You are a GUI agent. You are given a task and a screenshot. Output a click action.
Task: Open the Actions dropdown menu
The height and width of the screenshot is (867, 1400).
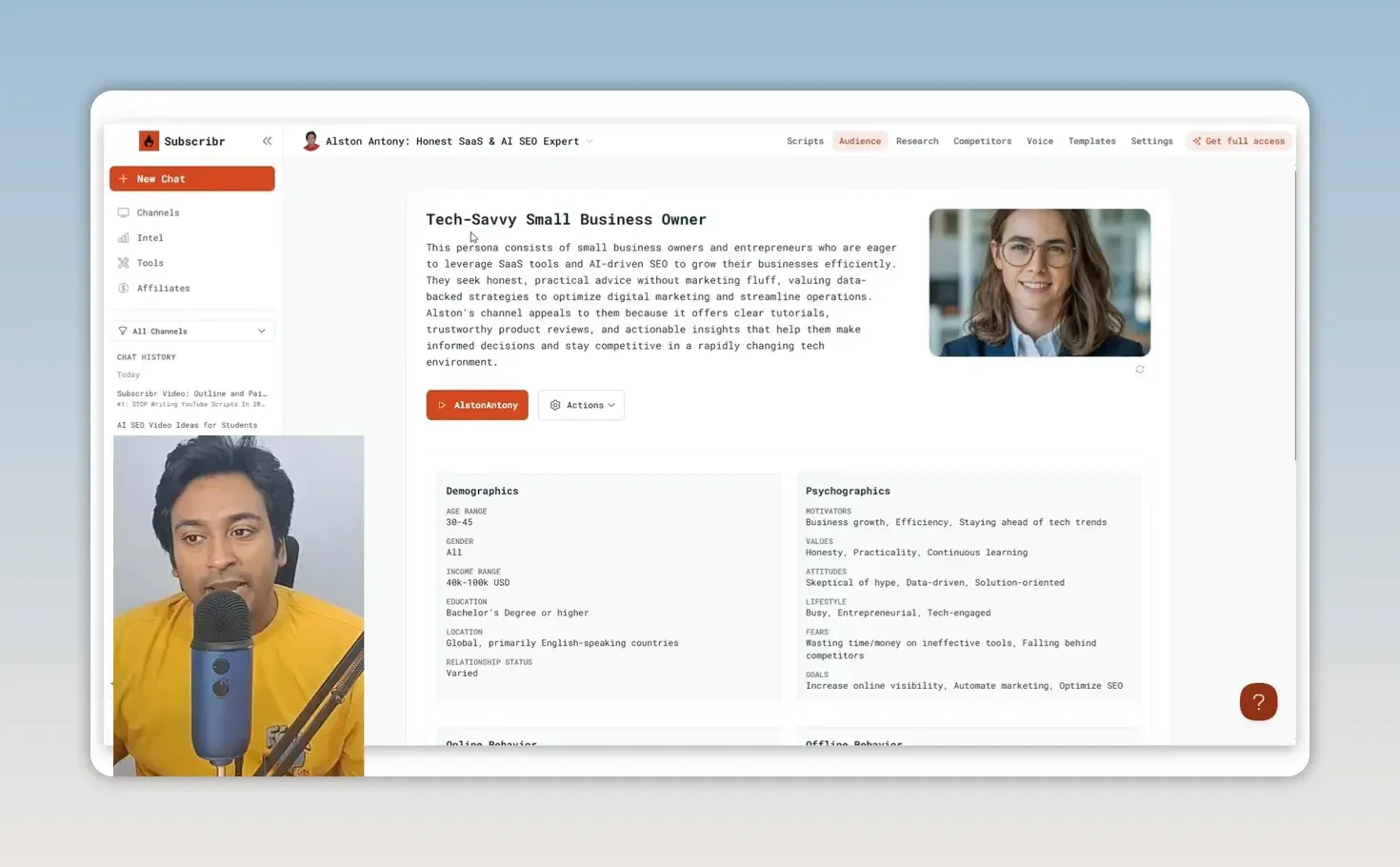[x=581, y=405]
